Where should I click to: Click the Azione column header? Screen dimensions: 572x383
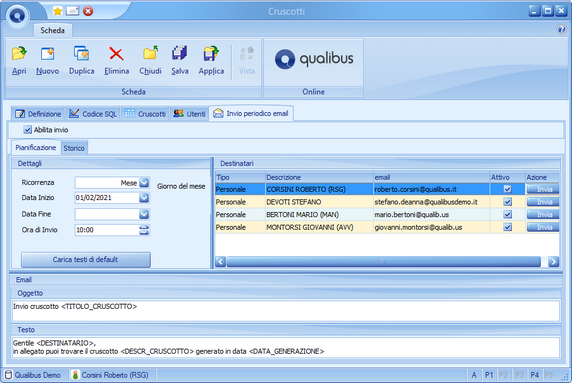(x=542, y=177)
